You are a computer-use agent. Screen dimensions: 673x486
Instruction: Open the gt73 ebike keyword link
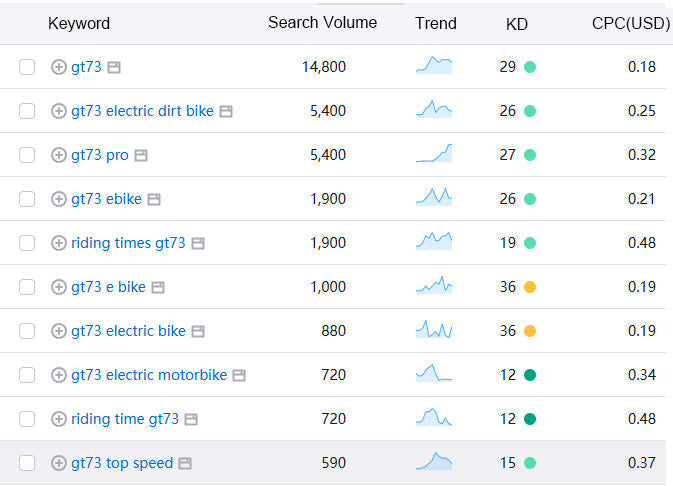coord(106,199)
